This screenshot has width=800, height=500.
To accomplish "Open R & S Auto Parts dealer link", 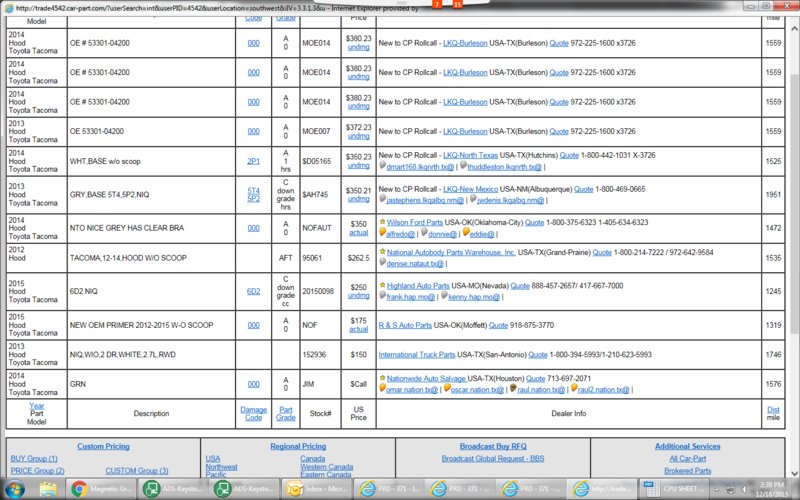I will 405,325.
